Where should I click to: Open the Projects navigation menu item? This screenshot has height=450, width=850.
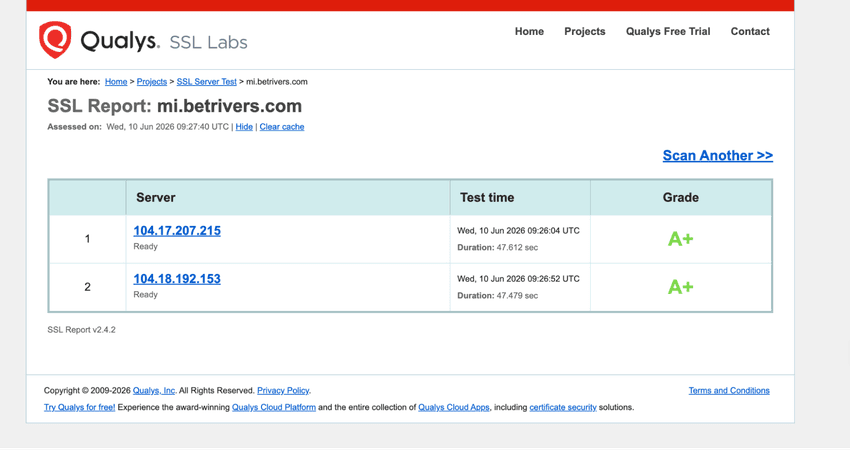tap(584, 31)
